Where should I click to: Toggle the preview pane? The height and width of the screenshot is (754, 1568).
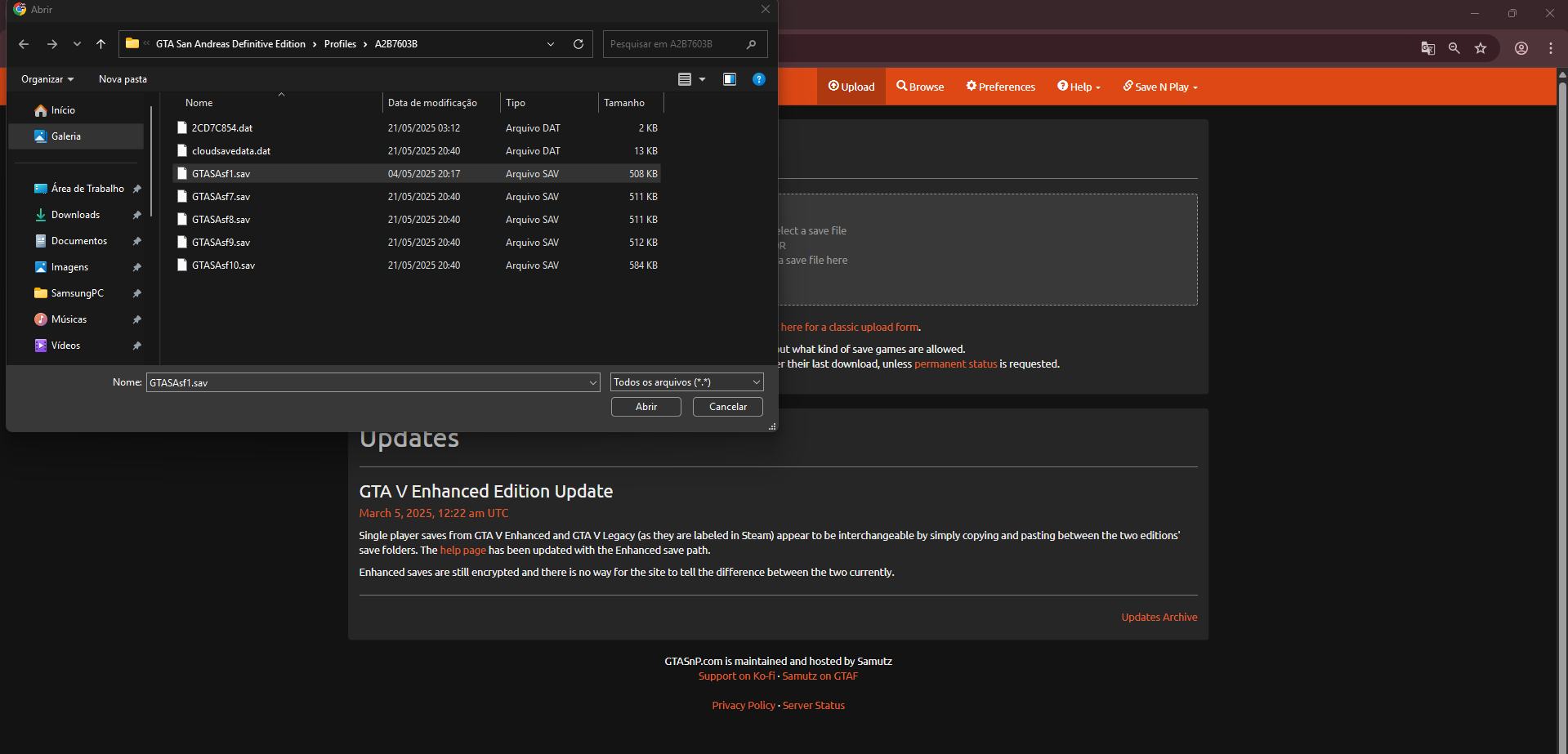click(x=730, y=79)
